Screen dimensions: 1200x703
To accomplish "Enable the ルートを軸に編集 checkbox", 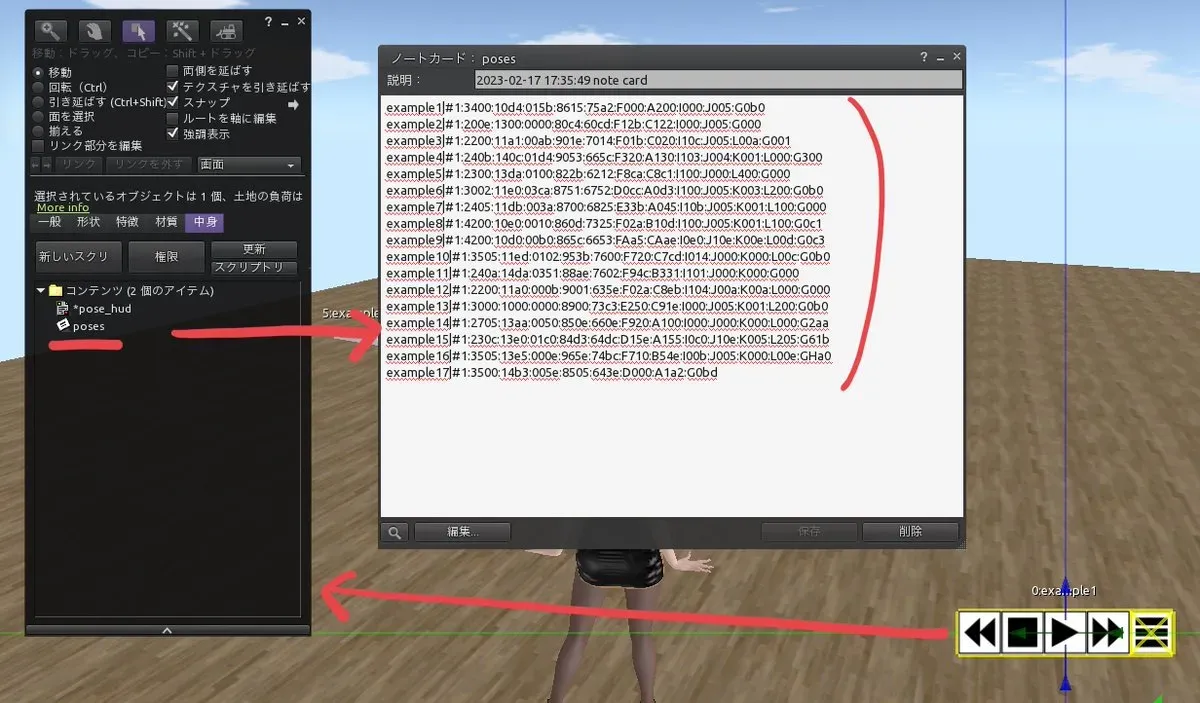I will pos(173,118).
